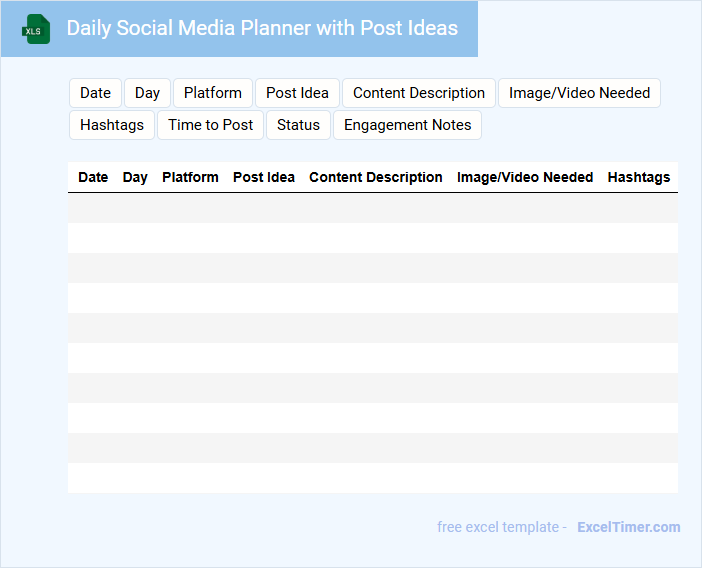Click the Post Idea table column header

pyautogui.click(x=264, y=177)
